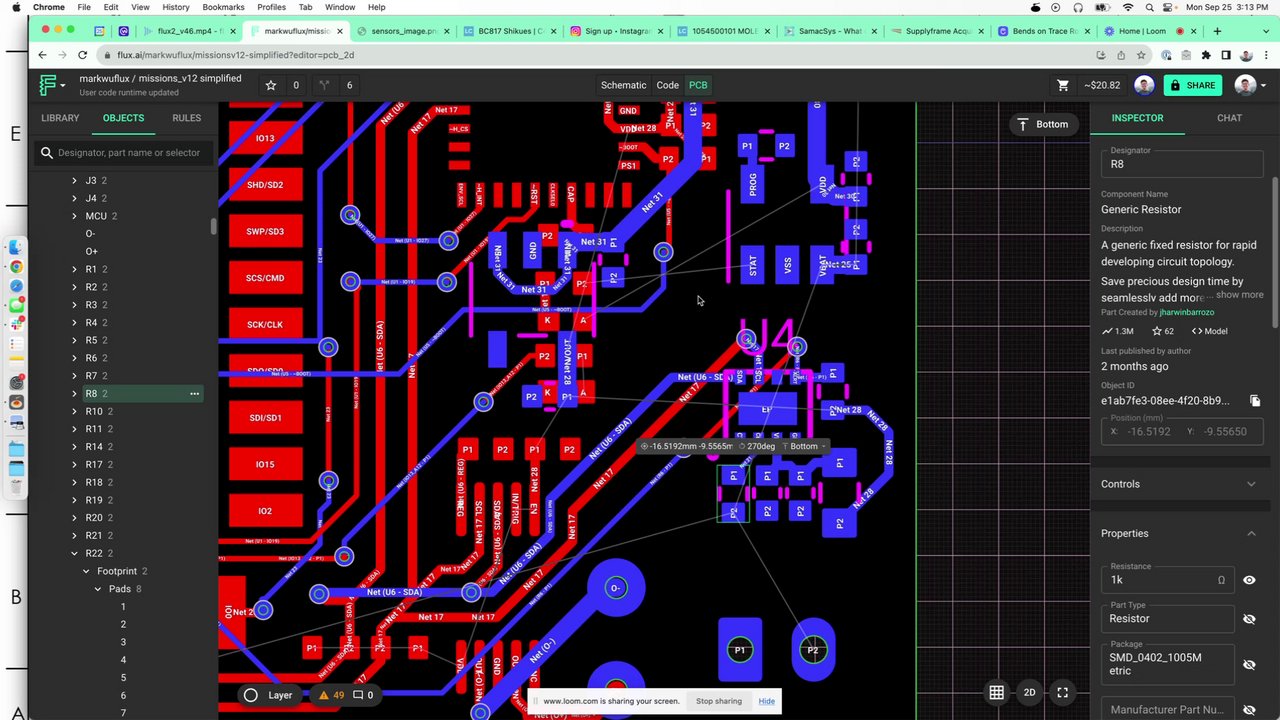
Task: Expand the J4 tree item
Action: [74, 198]
